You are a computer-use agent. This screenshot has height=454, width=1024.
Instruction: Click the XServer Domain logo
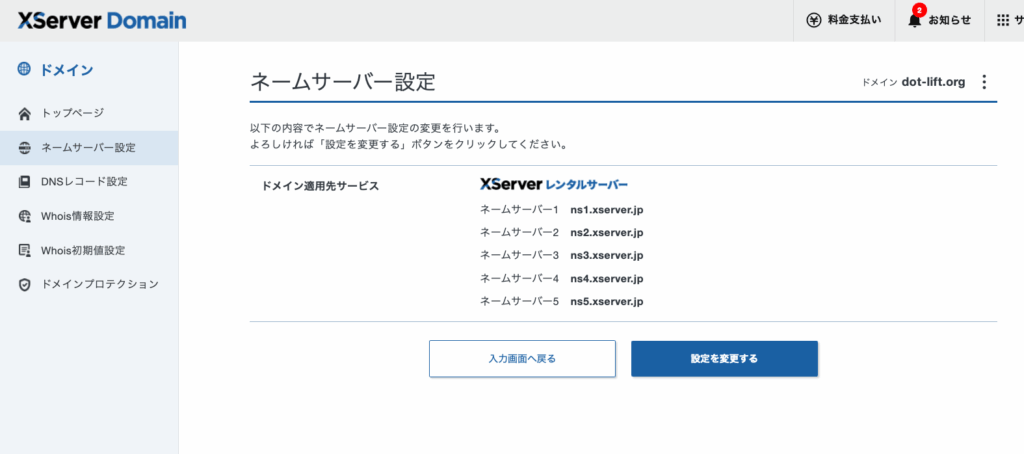click(x=101, y=20)
